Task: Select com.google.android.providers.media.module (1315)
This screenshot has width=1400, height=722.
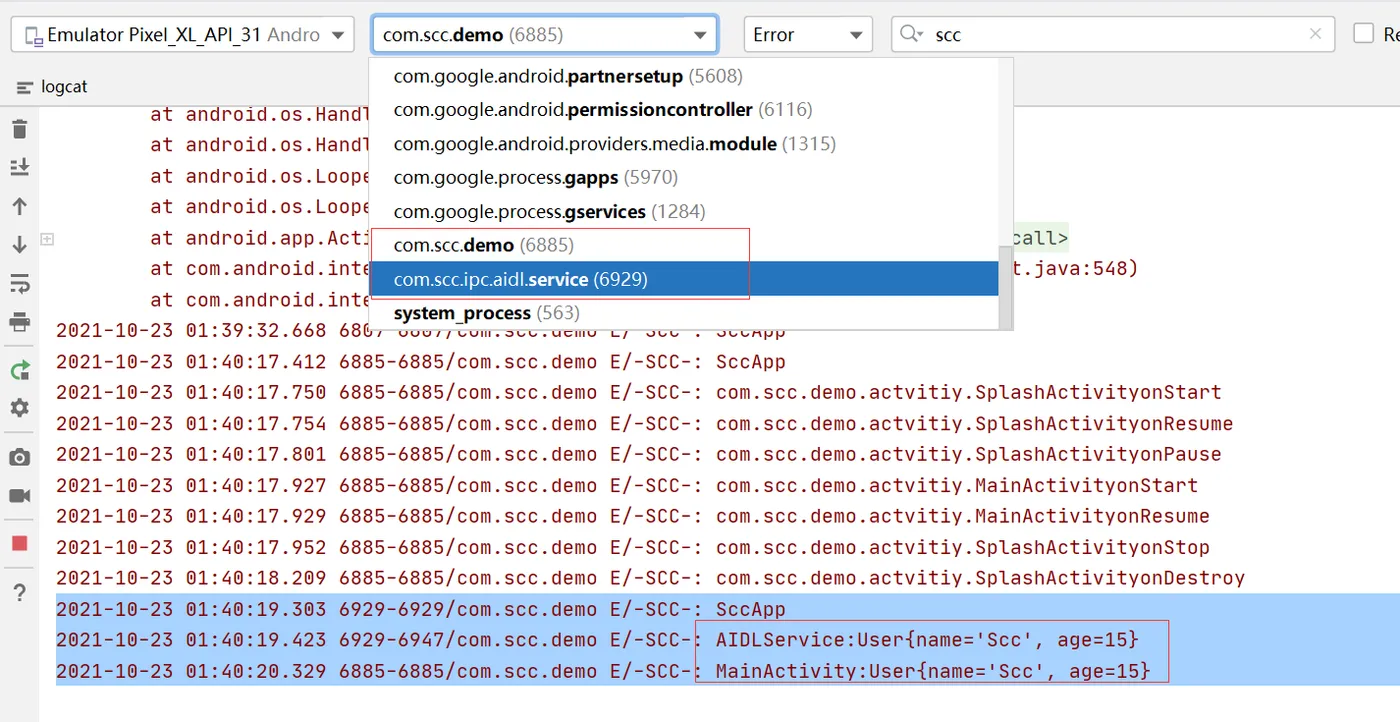Action: (684, 144)
